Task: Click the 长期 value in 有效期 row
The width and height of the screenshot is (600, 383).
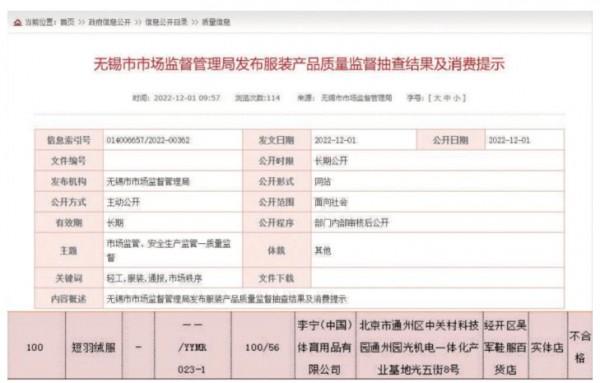Action: click(x=115, y=223)
